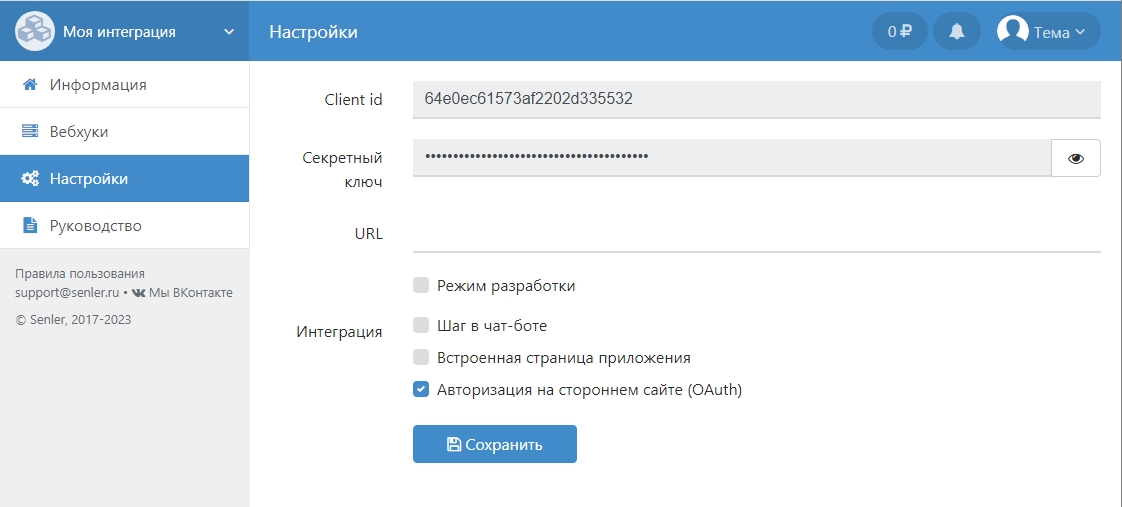
Task: Click the document icon beside Руководство
Action: [30, 226]
